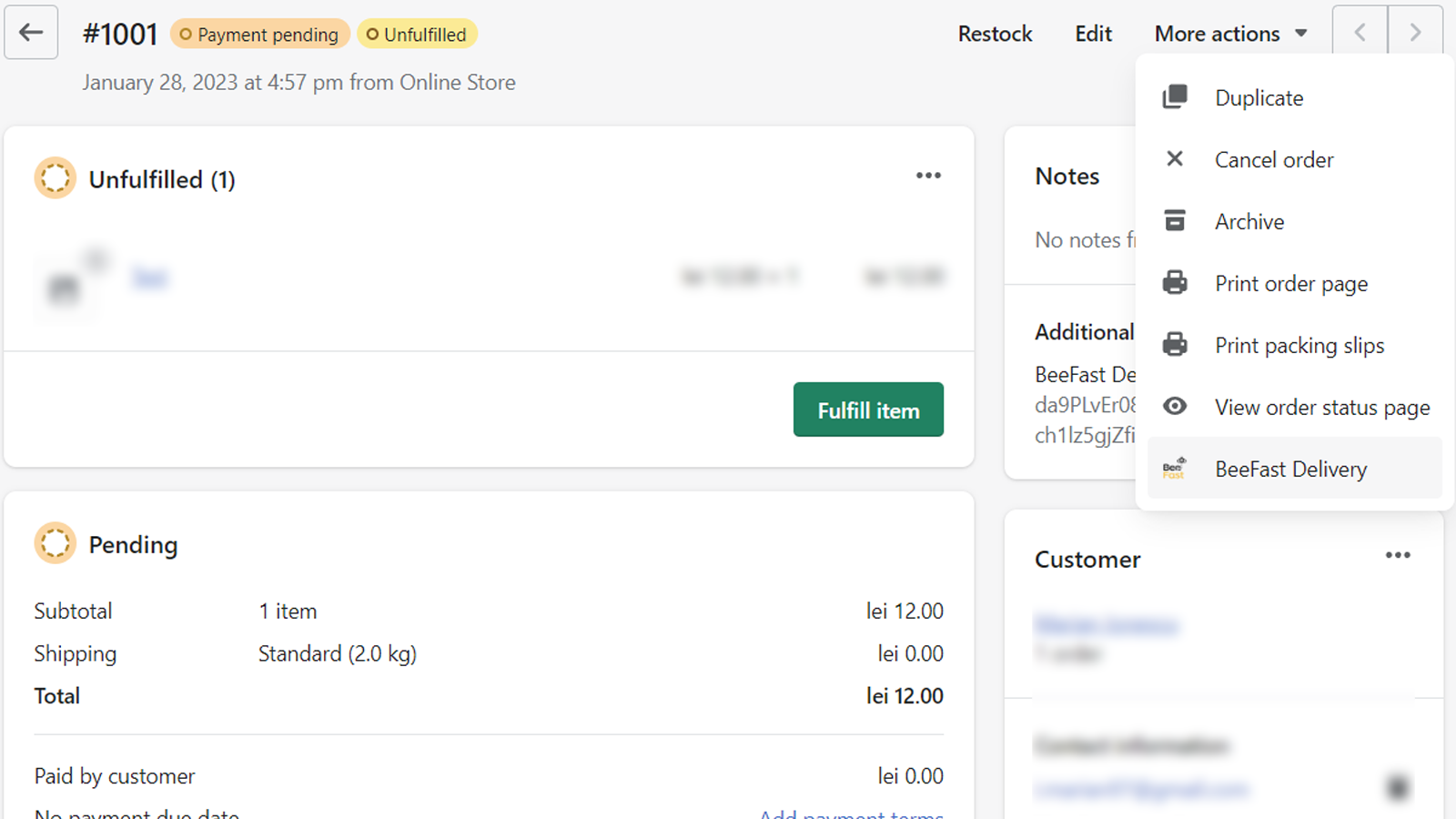
Task: Go to next order with right chevron
Action: pyautogui.click(x=1415, y=33)
